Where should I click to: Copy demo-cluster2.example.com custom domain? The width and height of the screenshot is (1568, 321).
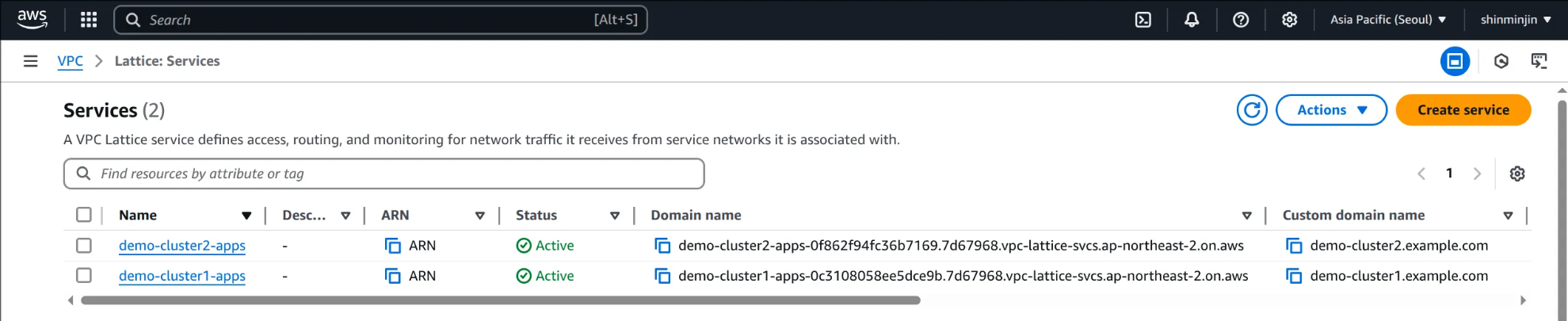click(x=1294, y=246)
